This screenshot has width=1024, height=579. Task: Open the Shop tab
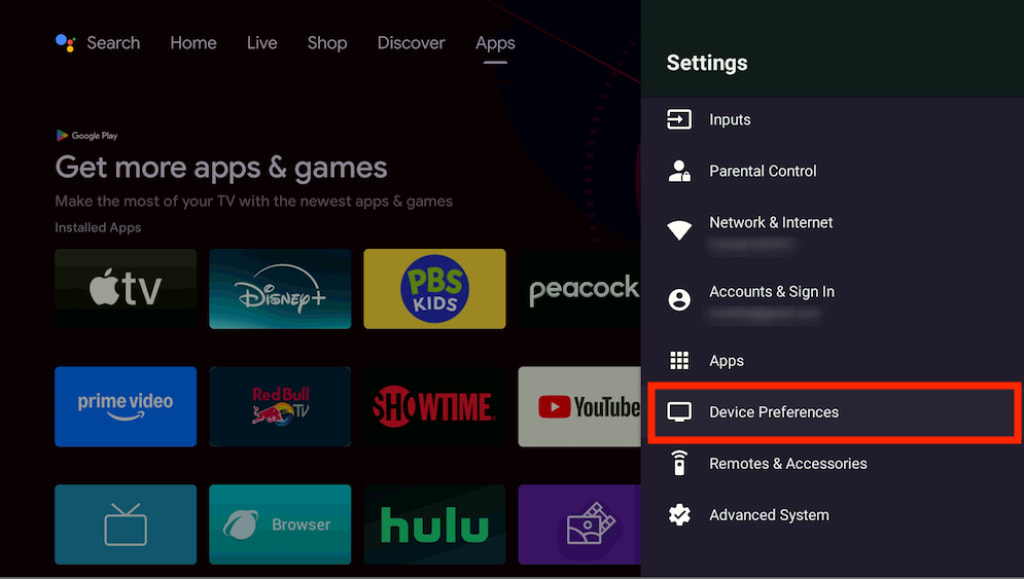[x=327, y=43]
